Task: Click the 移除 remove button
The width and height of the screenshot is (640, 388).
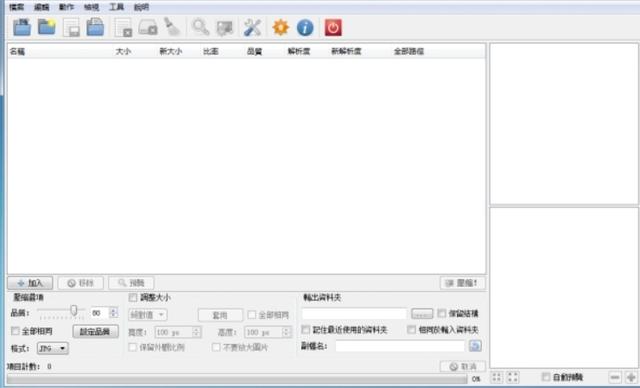Action: [x=80, y=283]
